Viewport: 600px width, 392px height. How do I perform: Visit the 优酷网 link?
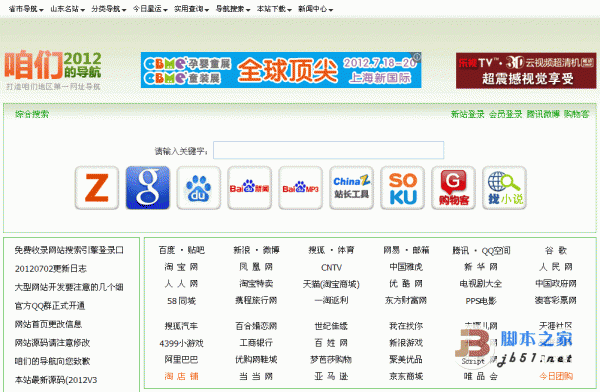406,284
